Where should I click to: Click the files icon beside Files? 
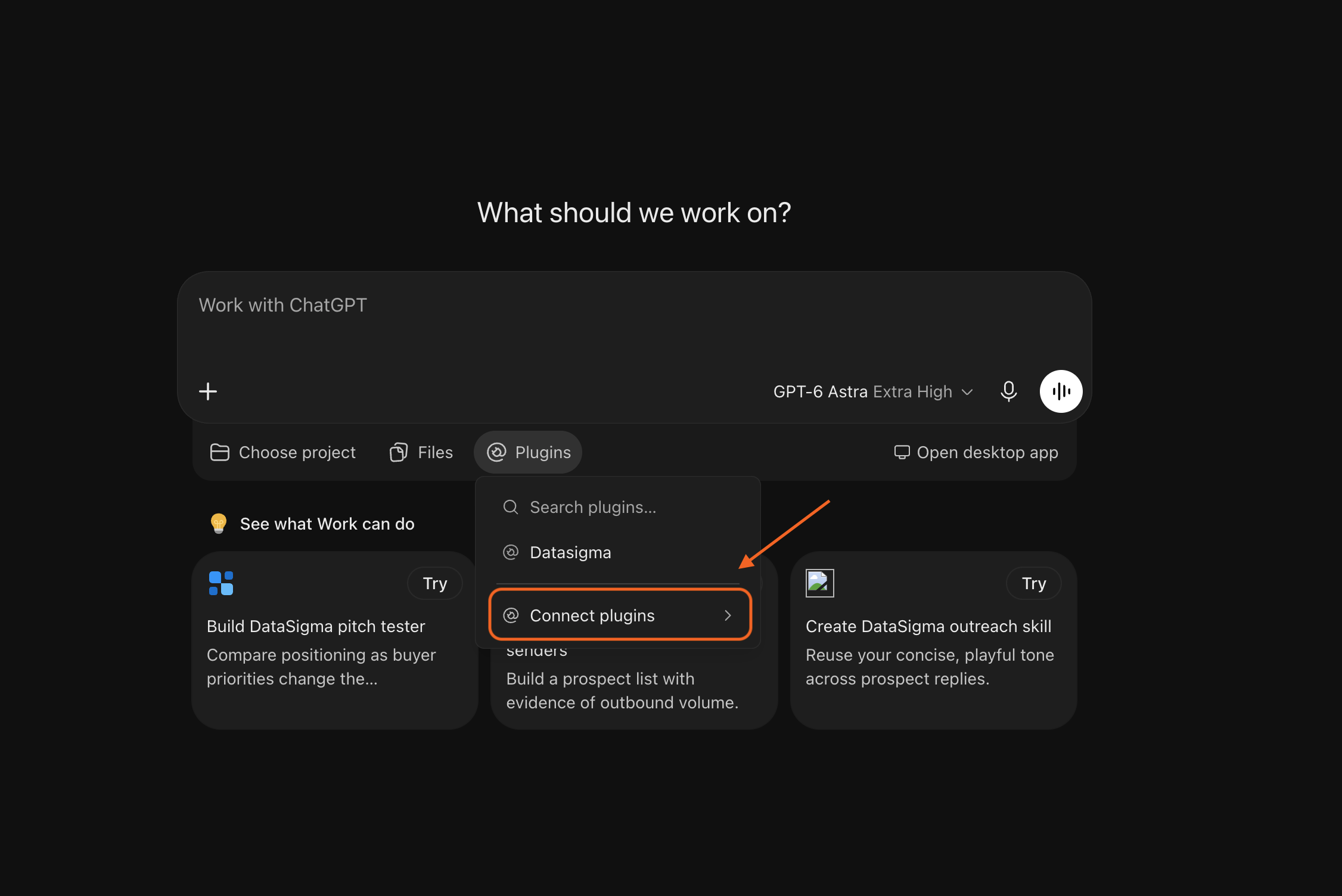tap(399, 452)
